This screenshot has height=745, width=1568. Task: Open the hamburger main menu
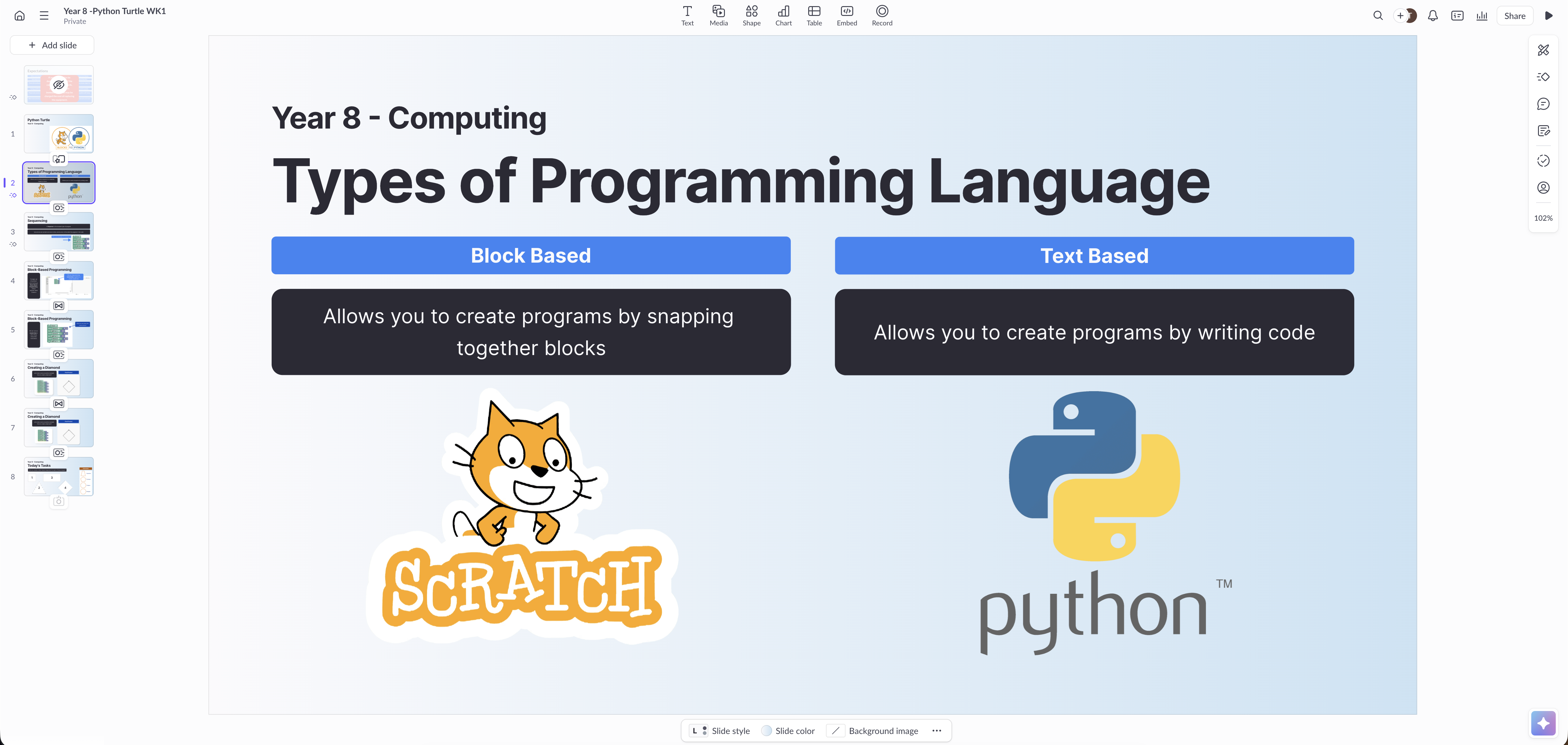[x=44, y=16]
